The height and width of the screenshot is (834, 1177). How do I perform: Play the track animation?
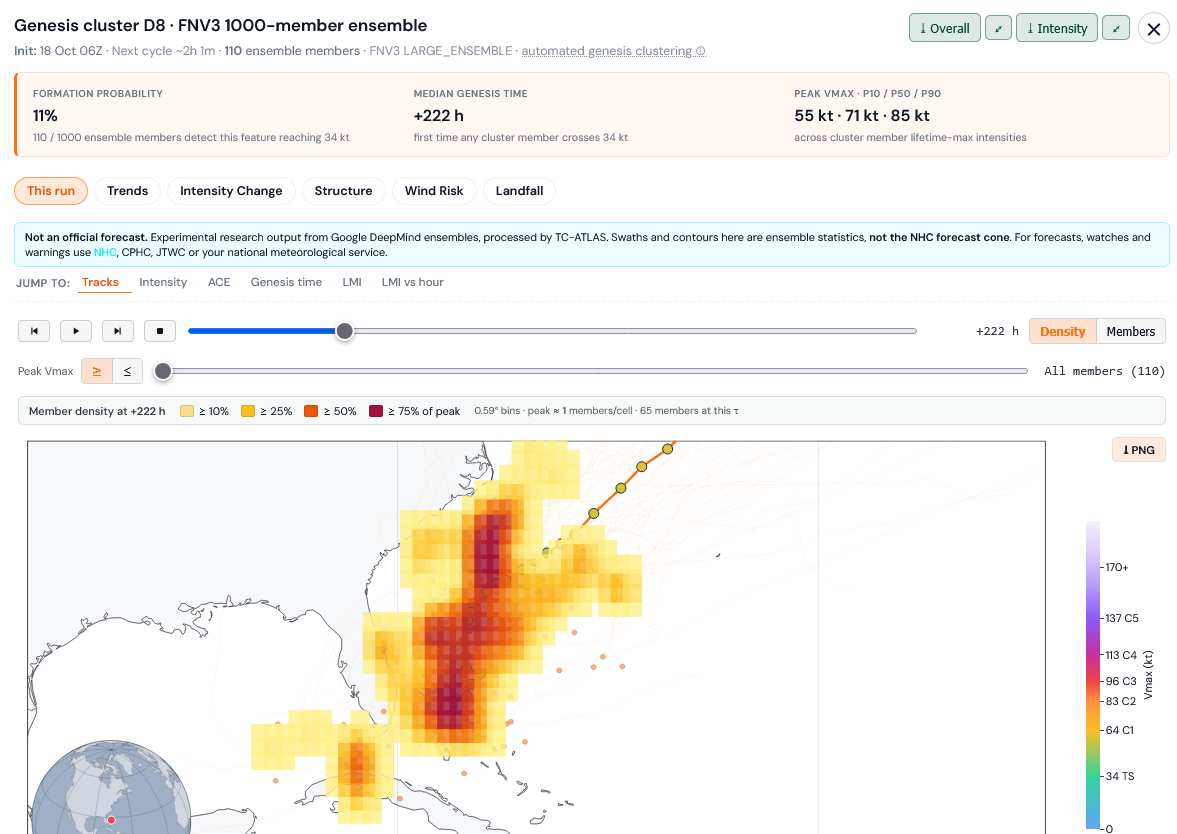click(76, 331)
